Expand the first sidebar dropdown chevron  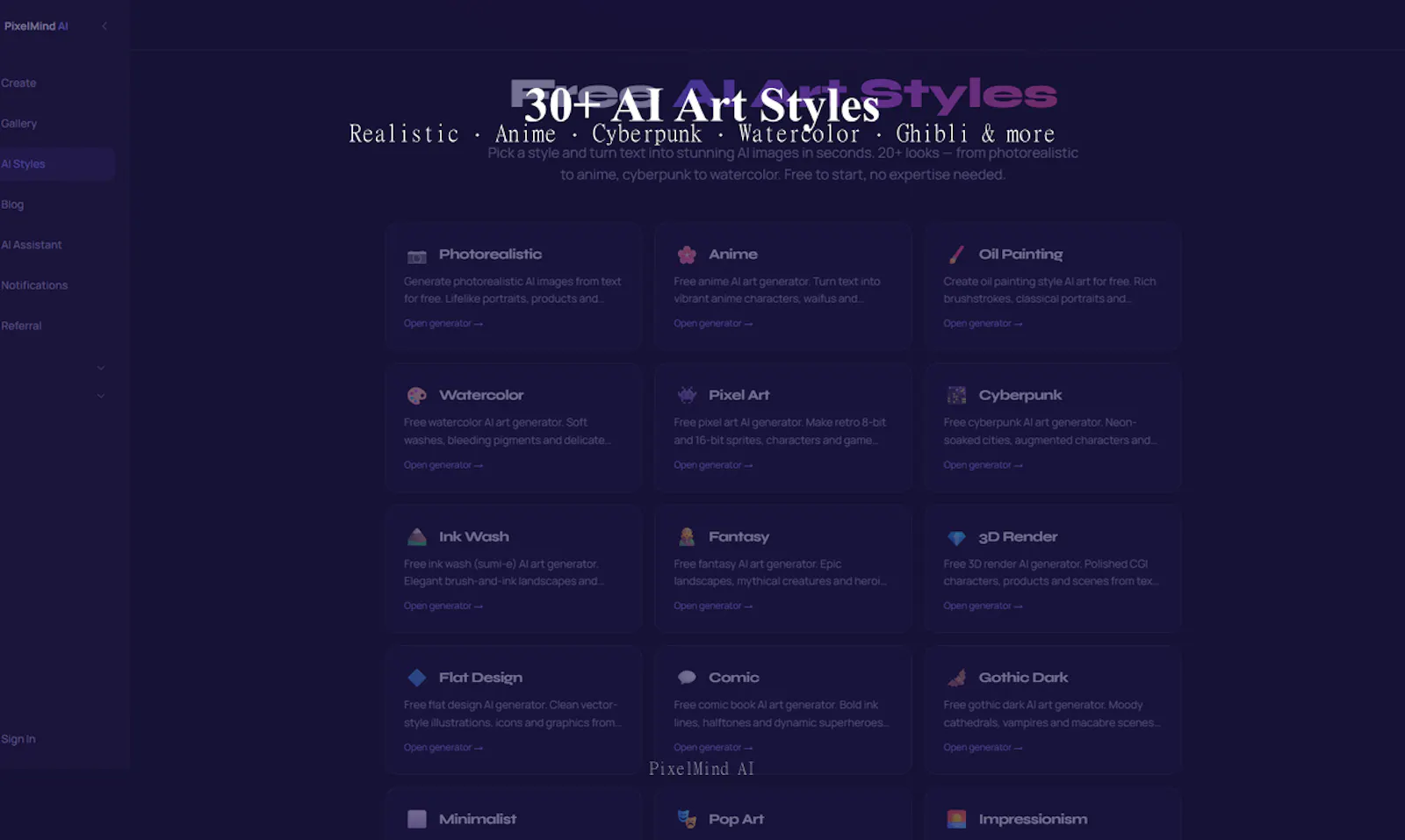point(101,368)
